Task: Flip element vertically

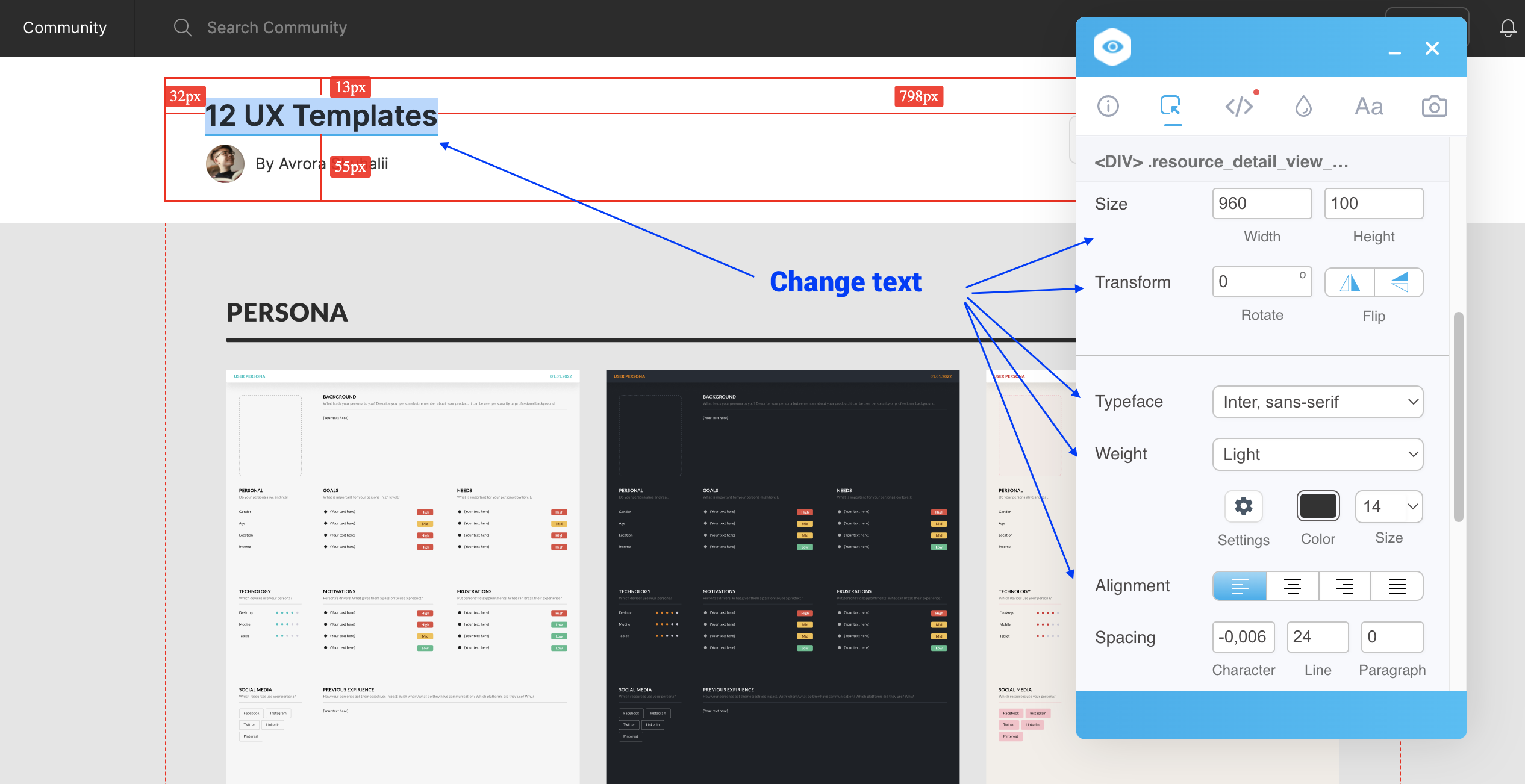Action: click(x=1399, y=282)
